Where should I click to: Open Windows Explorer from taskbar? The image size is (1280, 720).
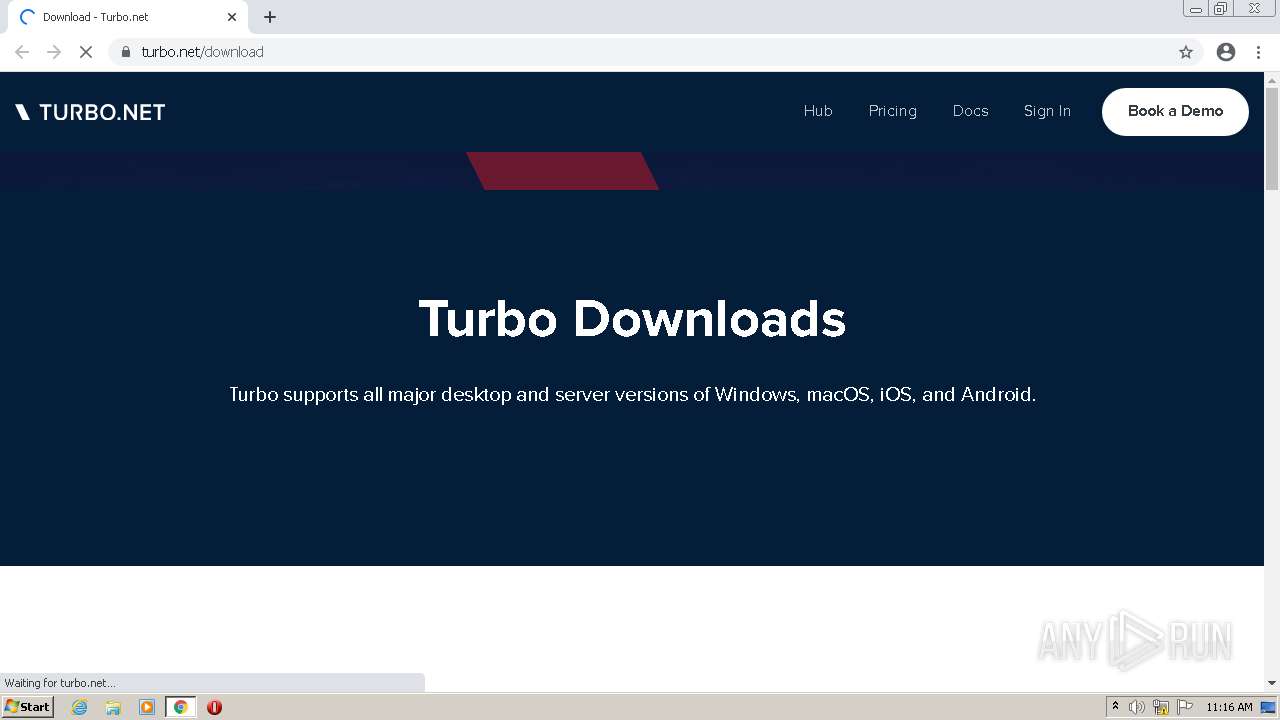113,707
